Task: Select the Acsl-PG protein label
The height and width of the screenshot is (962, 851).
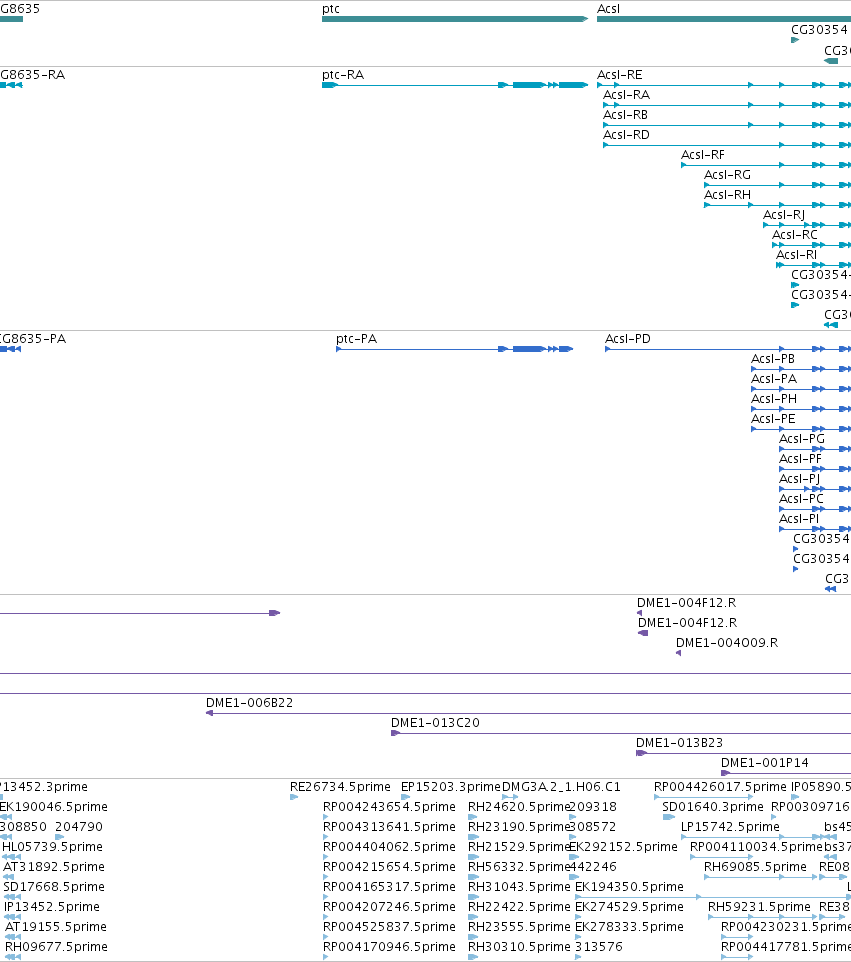Action: point(802,439)
